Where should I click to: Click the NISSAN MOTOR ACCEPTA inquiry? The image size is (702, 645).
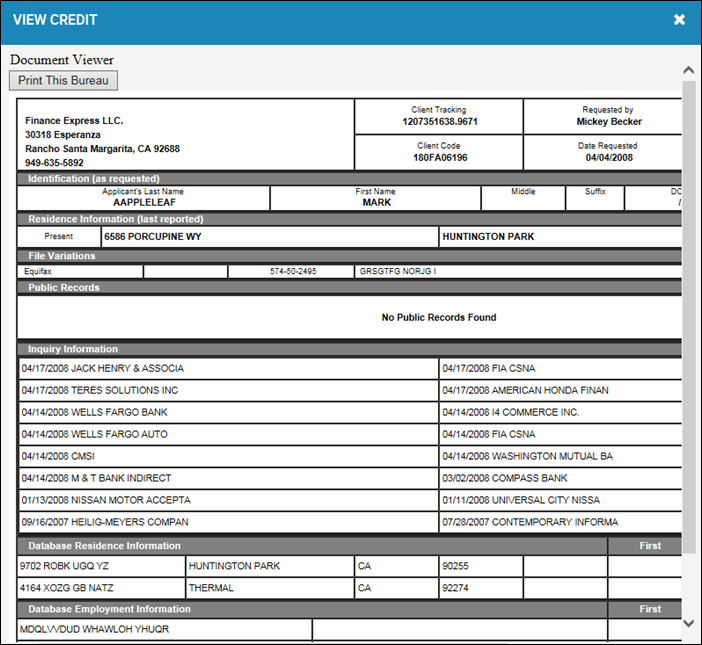(106, 500)
